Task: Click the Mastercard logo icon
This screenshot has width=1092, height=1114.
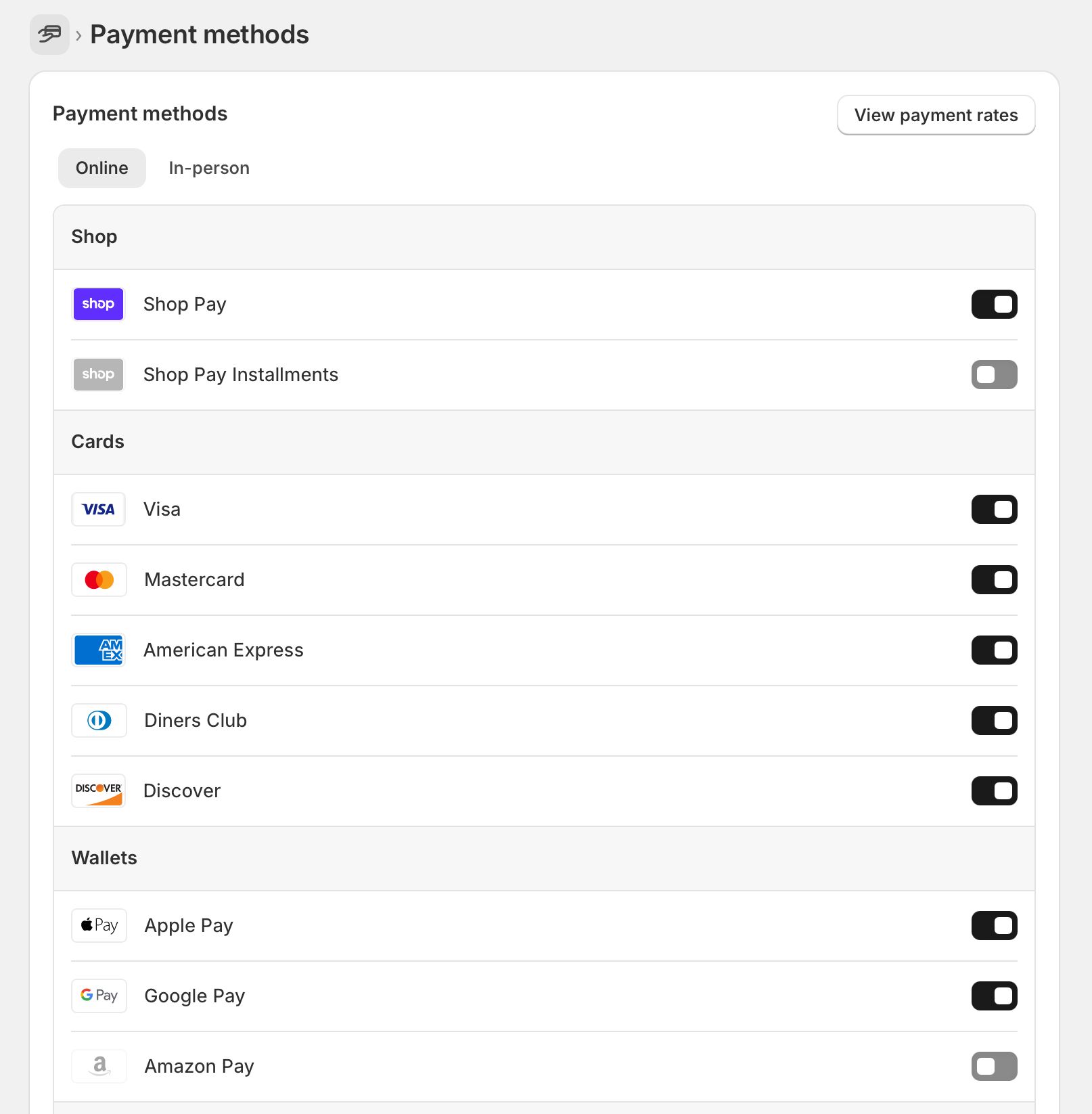Action: tap(99, 580)
